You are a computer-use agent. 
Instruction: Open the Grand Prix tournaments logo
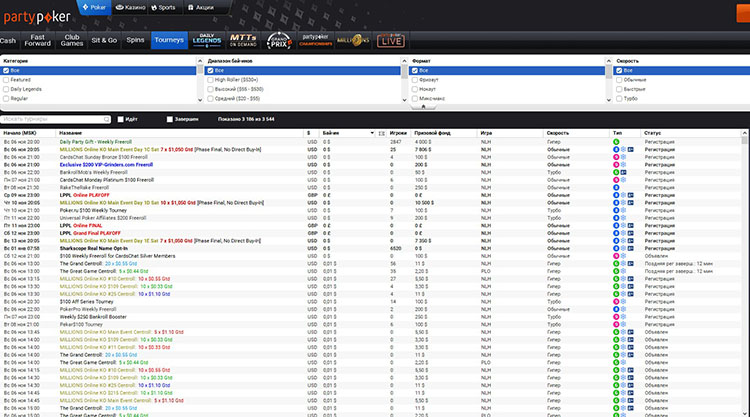[279, 41]
